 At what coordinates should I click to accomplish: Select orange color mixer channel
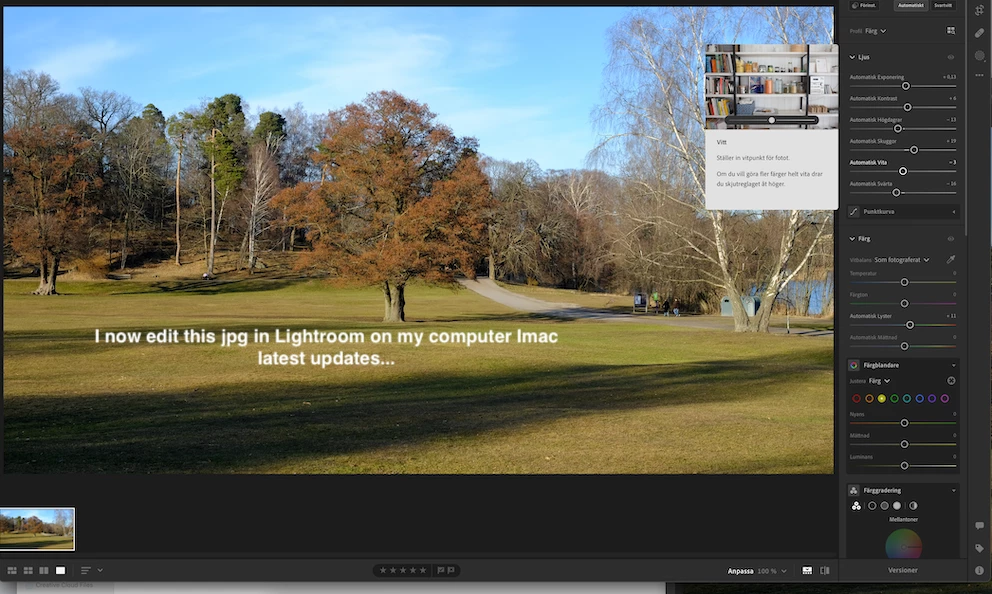point(869,399)
